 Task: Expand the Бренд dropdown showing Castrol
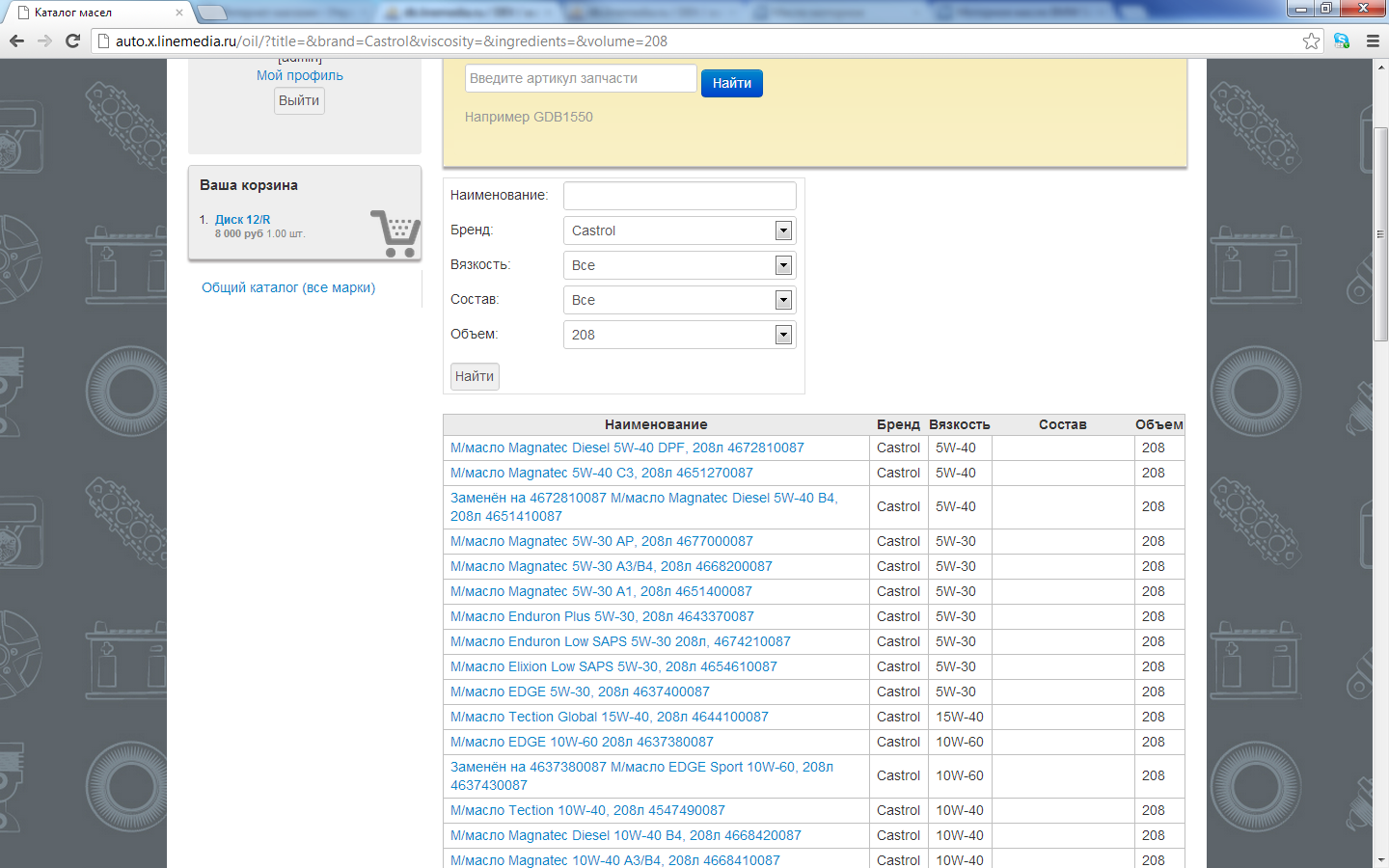tap(783, 231)
